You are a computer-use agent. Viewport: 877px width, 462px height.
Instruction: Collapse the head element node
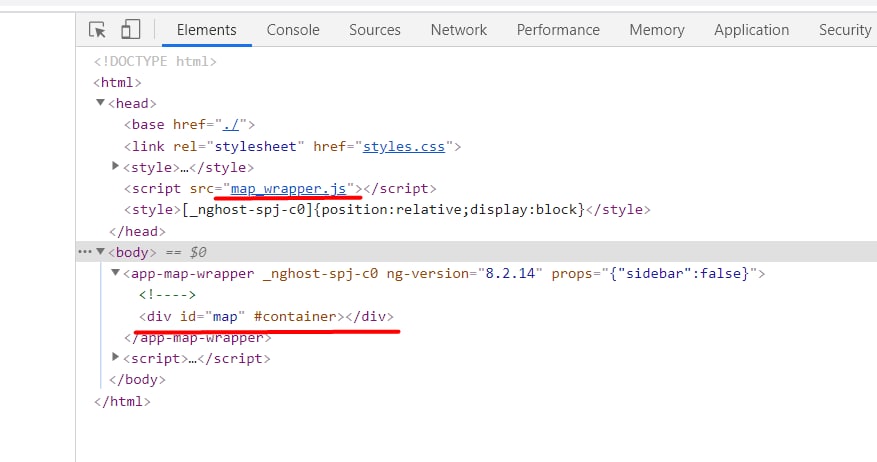[101, 103]
